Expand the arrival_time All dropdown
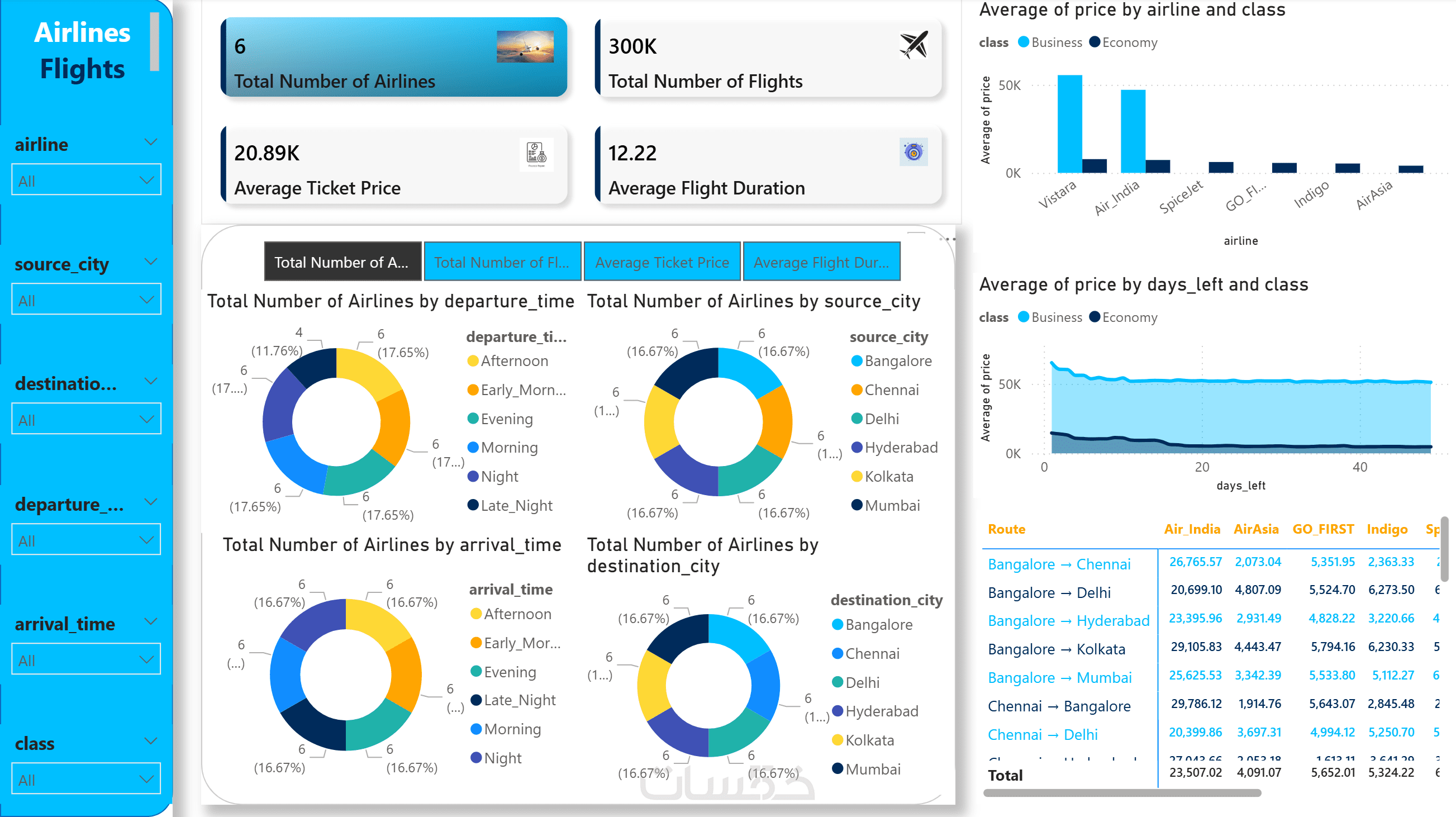Image resolution: width=1456 pixels, height=817 pixels. coord(87,660)
